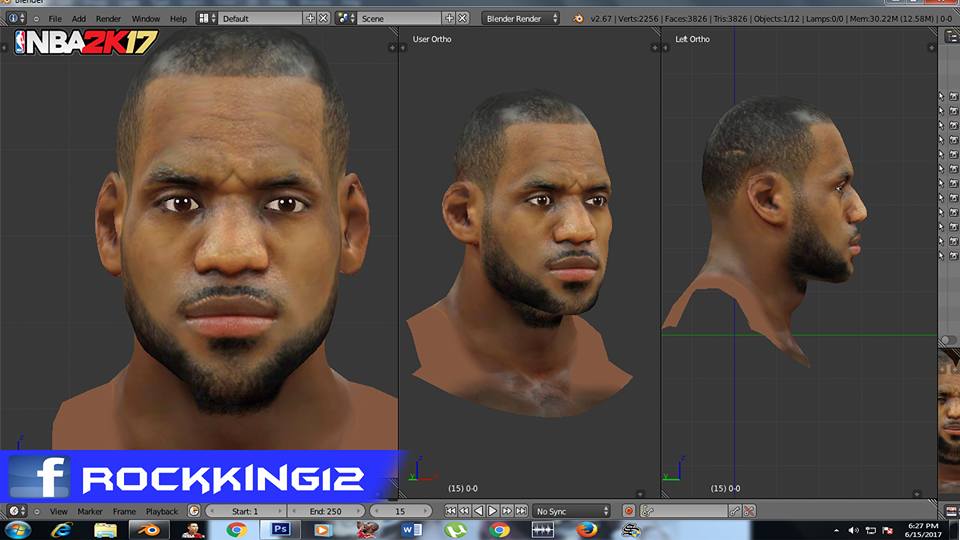Image resolution: width=960 pixels, height=540 pixels.
Task: Open the Window menu
Action: pyautogui.click(x=146, y=19)
